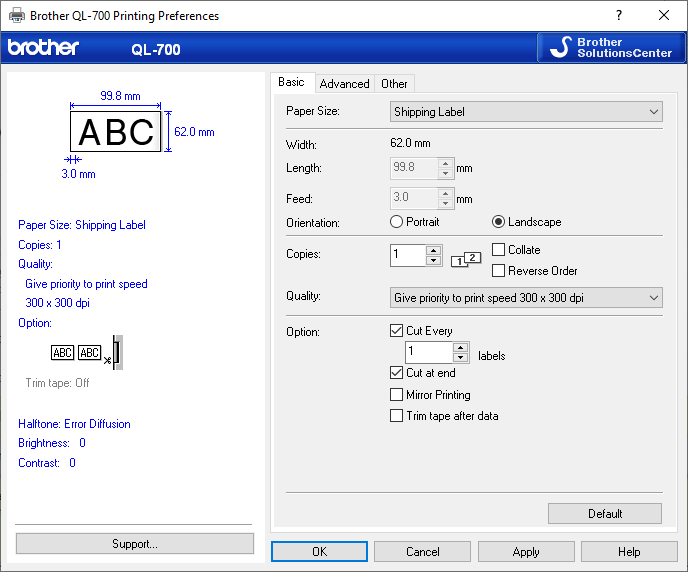Click the ABC label preview image

[115, 132]
